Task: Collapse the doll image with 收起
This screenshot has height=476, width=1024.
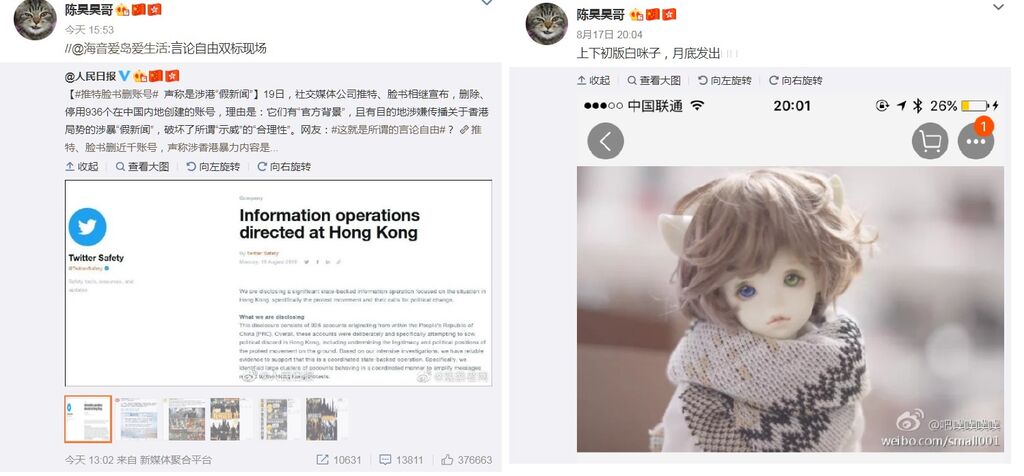Action: 594,80
